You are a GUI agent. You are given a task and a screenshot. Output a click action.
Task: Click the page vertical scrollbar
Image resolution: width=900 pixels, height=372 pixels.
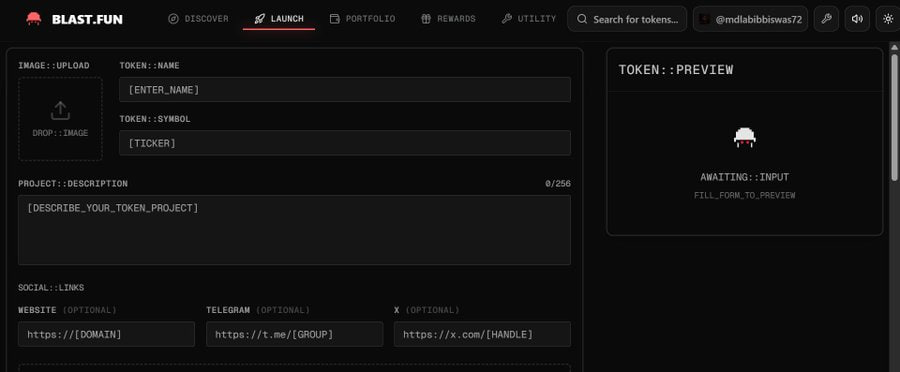(894, 117)
